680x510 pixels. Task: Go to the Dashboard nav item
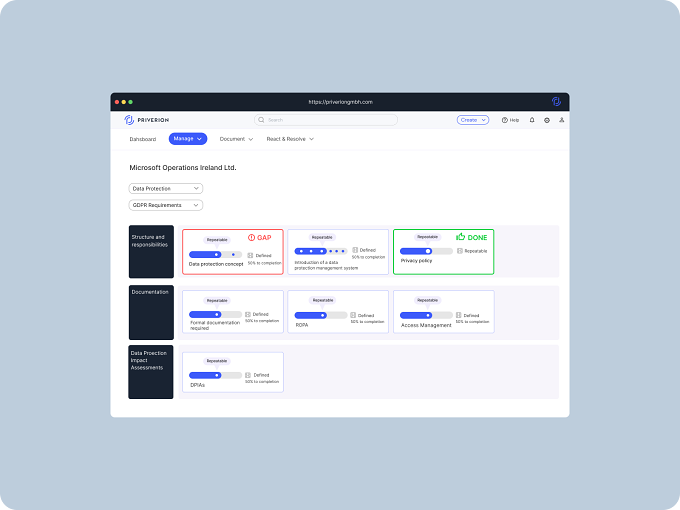click(x=143, y=139)
